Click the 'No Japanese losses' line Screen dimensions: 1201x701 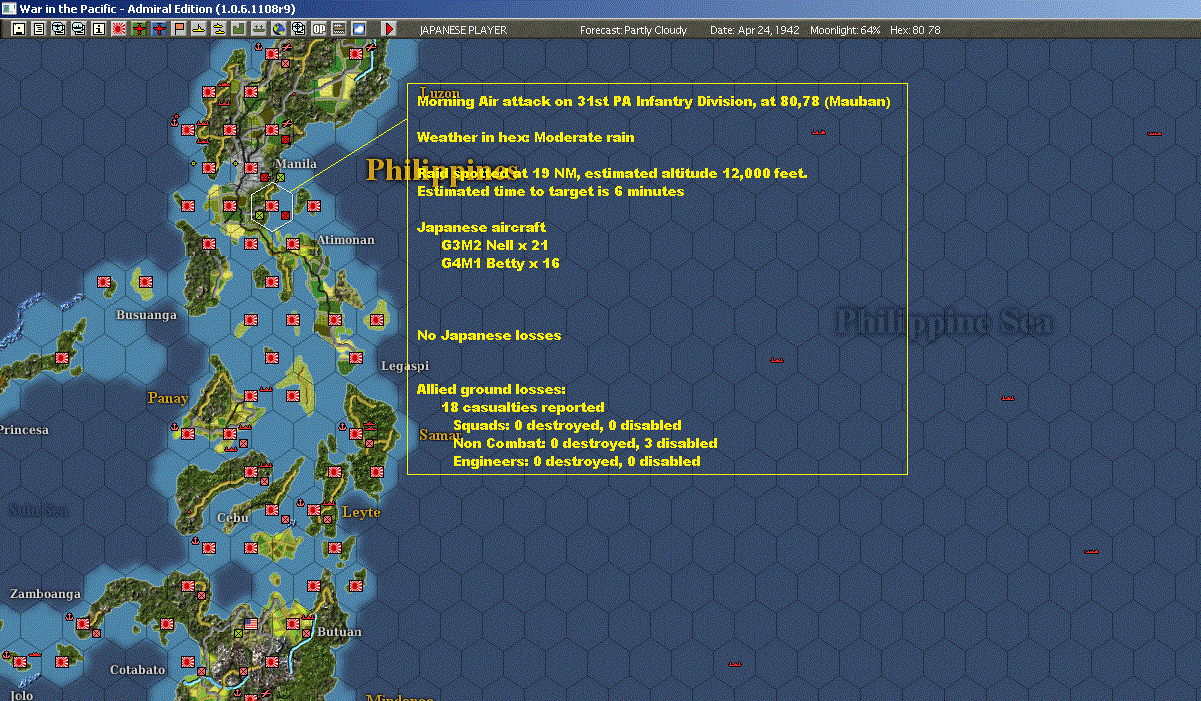tap(489, 335)
